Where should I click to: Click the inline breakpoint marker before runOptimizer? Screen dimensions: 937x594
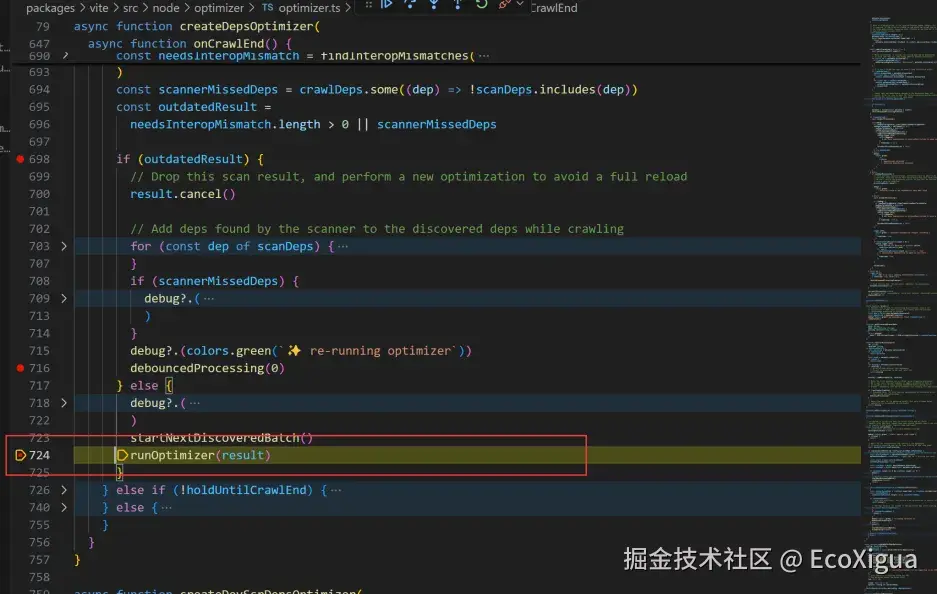pos(122,455)
